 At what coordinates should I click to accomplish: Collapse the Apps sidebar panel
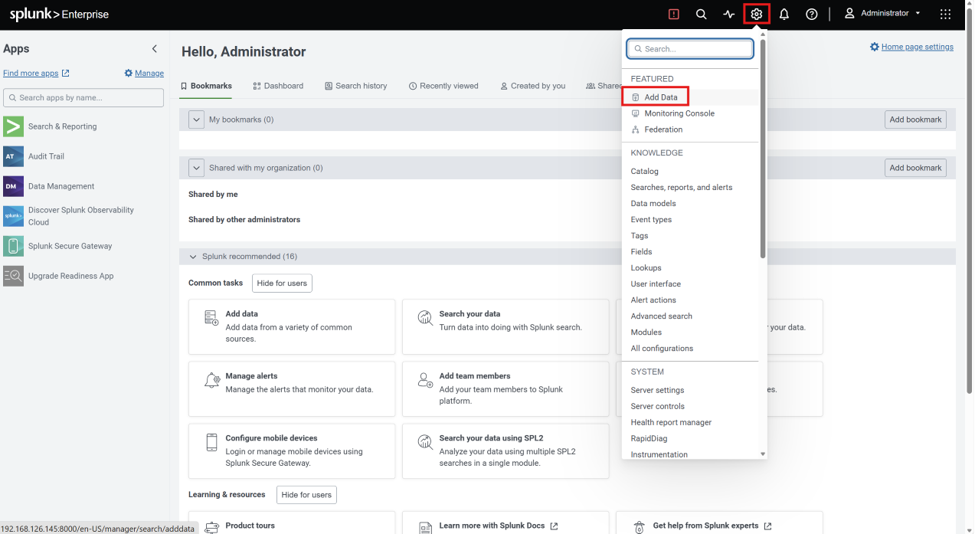point(154,48)
